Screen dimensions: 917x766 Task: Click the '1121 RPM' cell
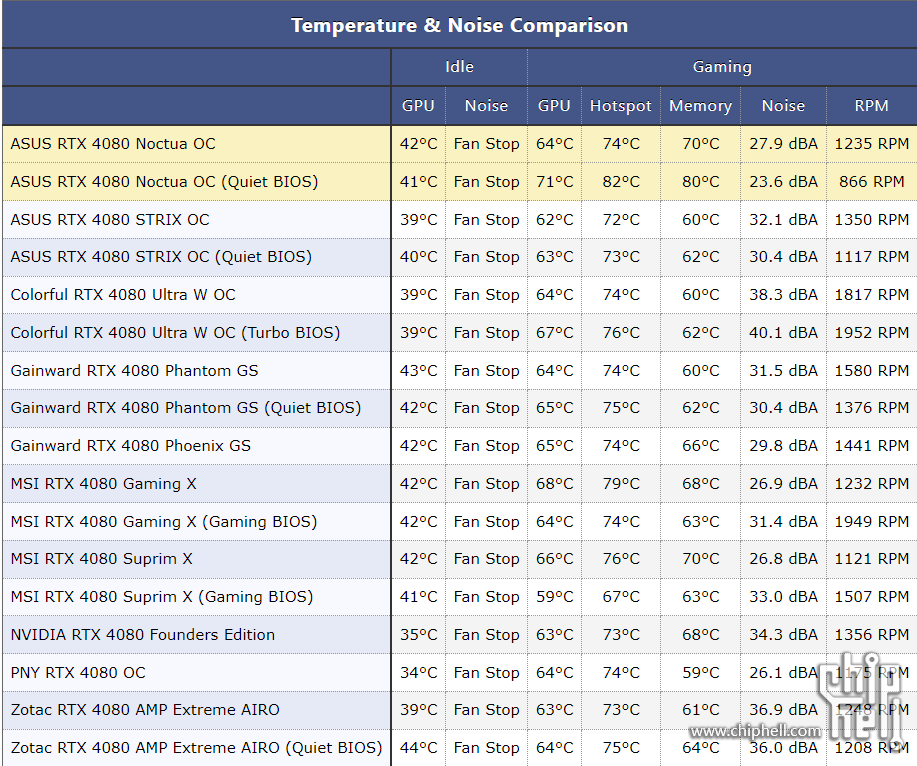[x=871, y=559]
